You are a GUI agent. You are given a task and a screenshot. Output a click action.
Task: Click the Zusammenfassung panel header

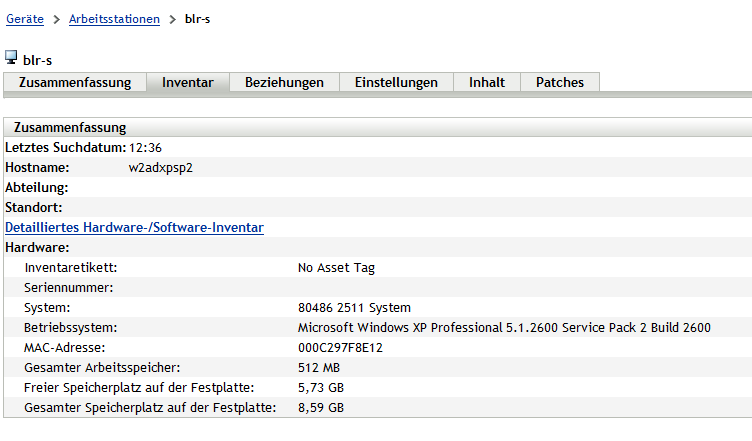click(x=70, y=127)
